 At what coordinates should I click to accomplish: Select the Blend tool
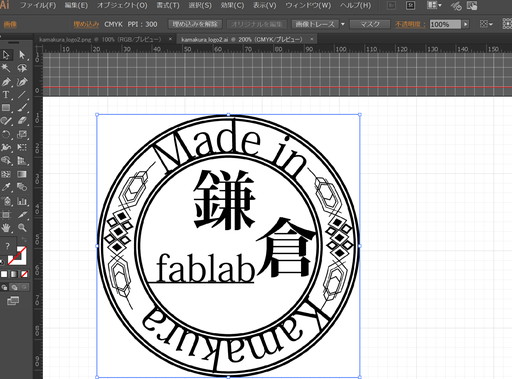[x=22, y=187]
